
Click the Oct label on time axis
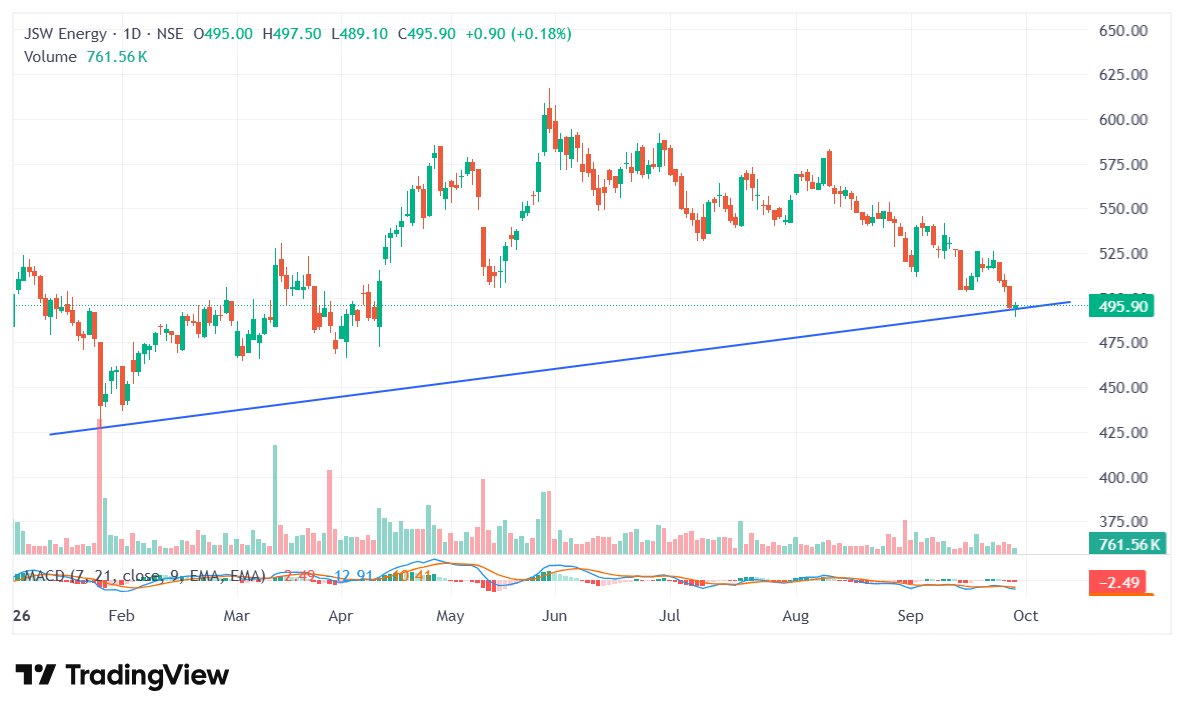pyautogui.click(x=1025, y=616)
